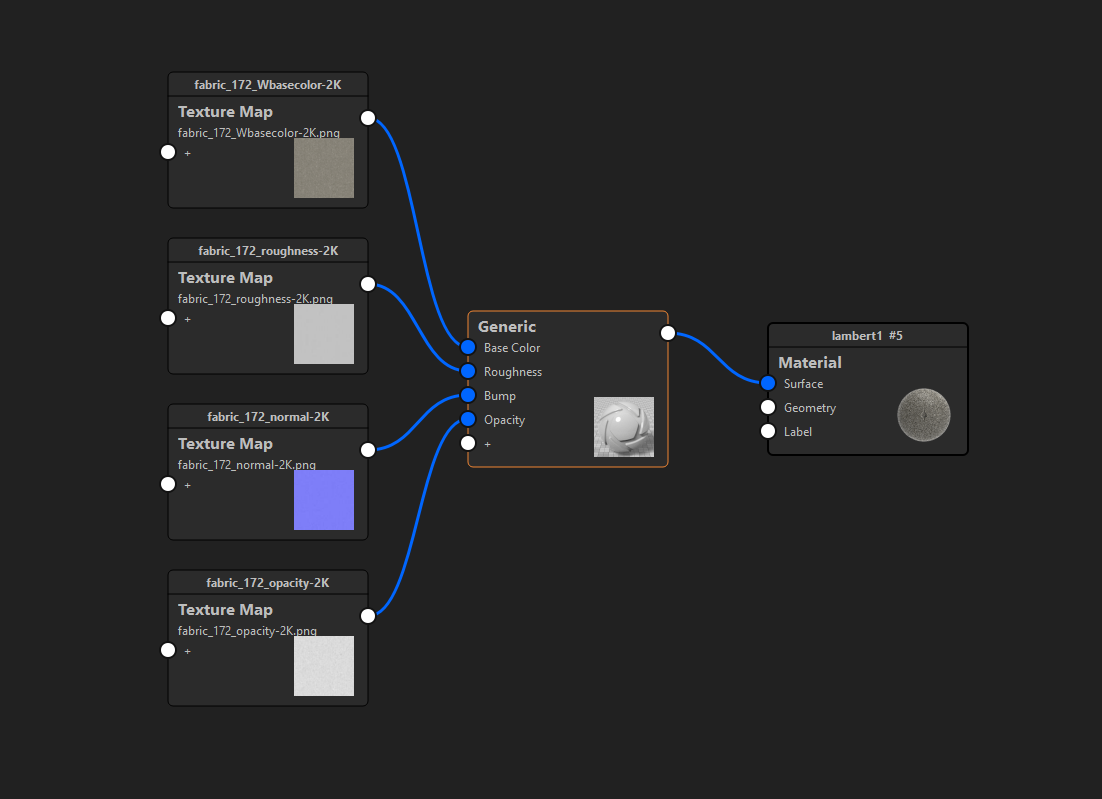Expand plus input on Generic node
The image size is (1102, 799).
point(468,443)
